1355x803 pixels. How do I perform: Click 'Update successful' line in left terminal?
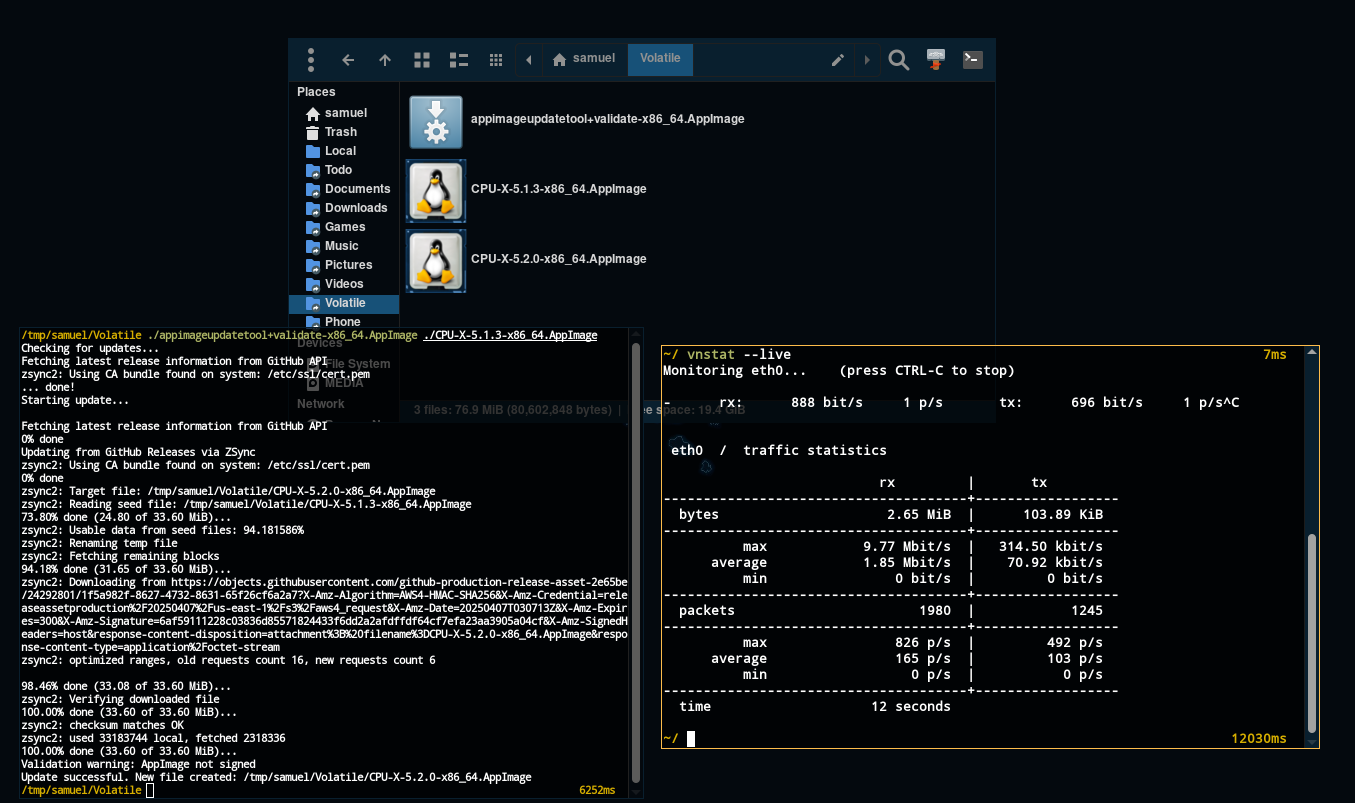(x=276, y=777)
